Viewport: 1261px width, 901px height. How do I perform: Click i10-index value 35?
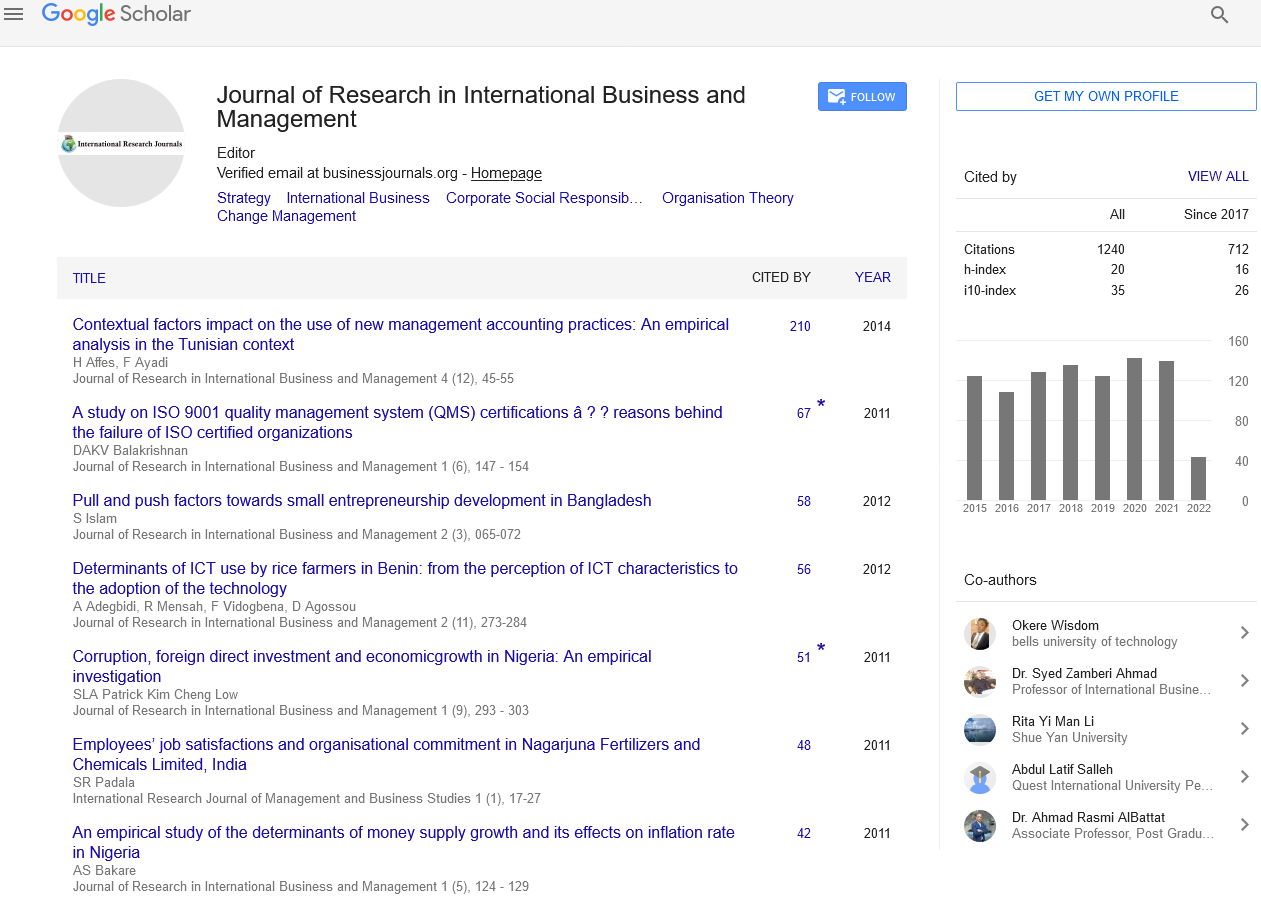[1118, 290]
